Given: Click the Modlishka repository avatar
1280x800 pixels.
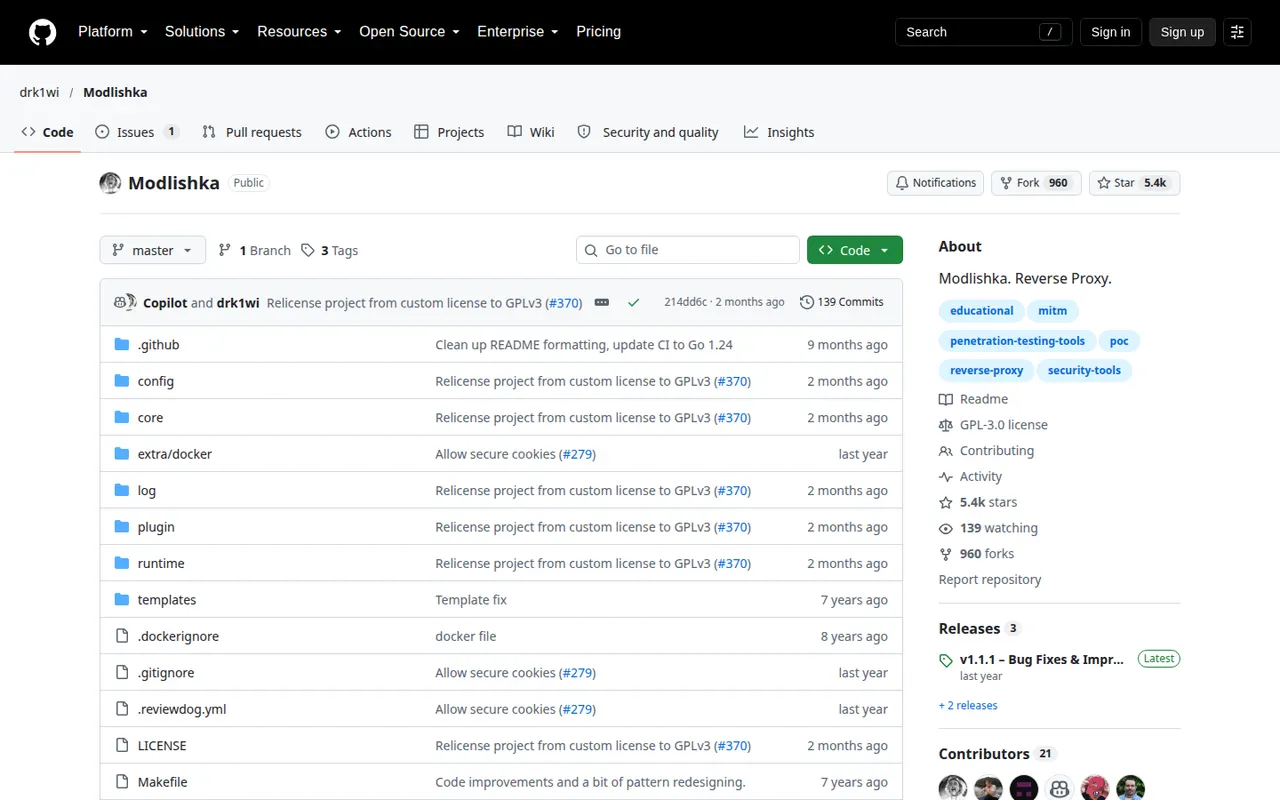Looking at the screenshot, I should pyautogui.click(x=110, y=183).
